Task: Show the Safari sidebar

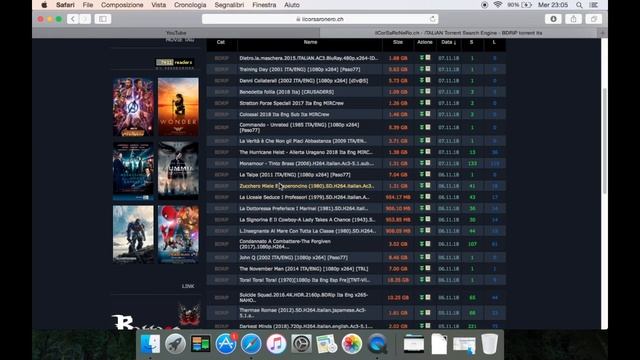Action: (103, 19)
